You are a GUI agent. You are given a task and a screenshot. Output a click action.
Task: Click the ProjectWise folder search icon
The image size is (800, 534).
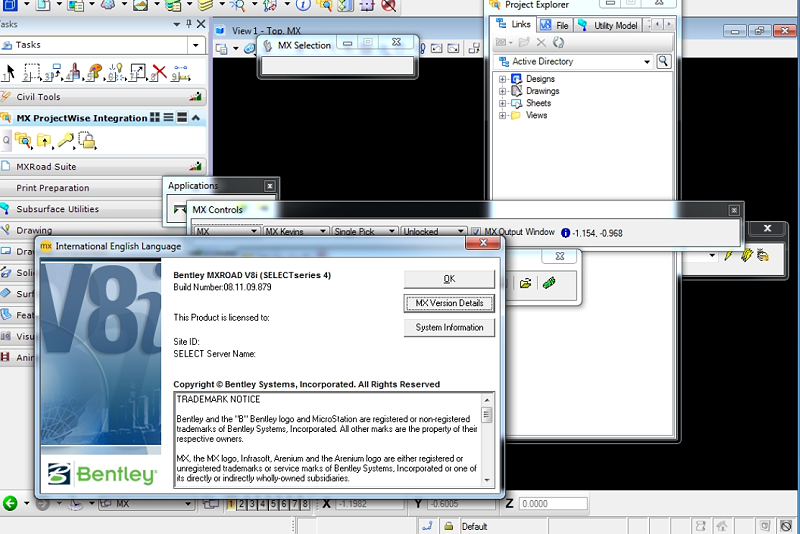[22, 141]
